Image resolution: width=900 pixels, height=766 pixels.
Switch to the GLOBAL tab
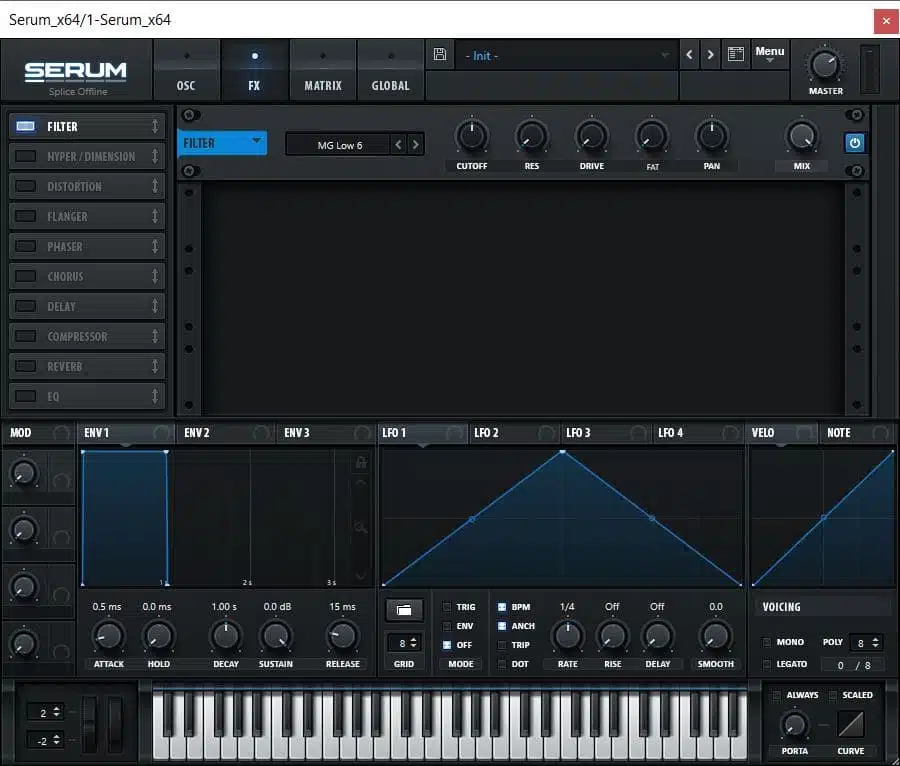click(x=390, y=71)
